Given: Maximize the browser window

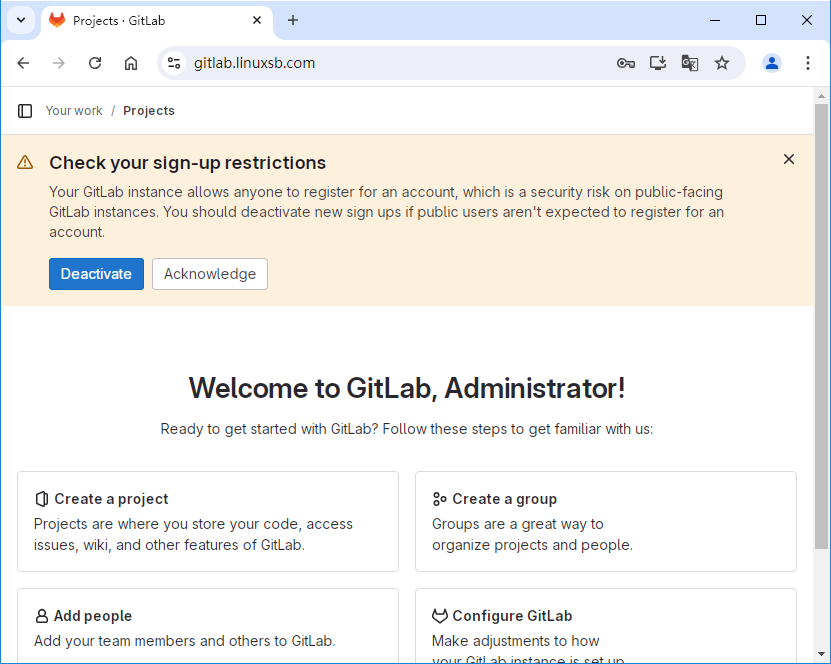Looking at the screenshot, I should pyautogui.click(x=761, y=20).
